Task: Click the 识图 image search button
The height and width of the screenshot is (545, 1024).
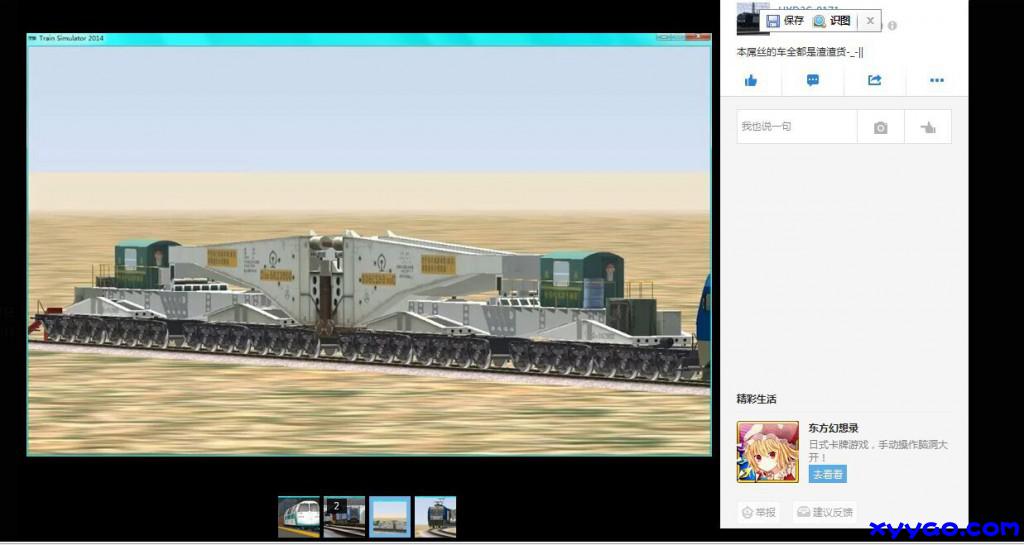Action: 832,21
